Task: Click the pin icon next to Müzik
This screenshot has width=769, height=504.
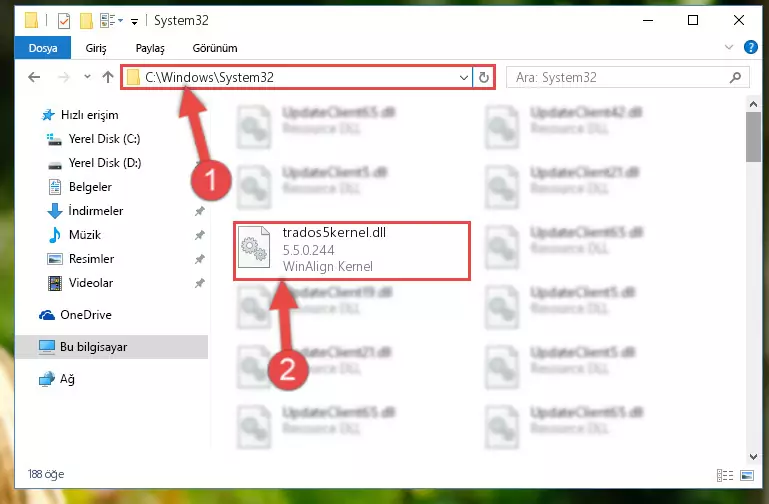Action: [x=200, y=235]
